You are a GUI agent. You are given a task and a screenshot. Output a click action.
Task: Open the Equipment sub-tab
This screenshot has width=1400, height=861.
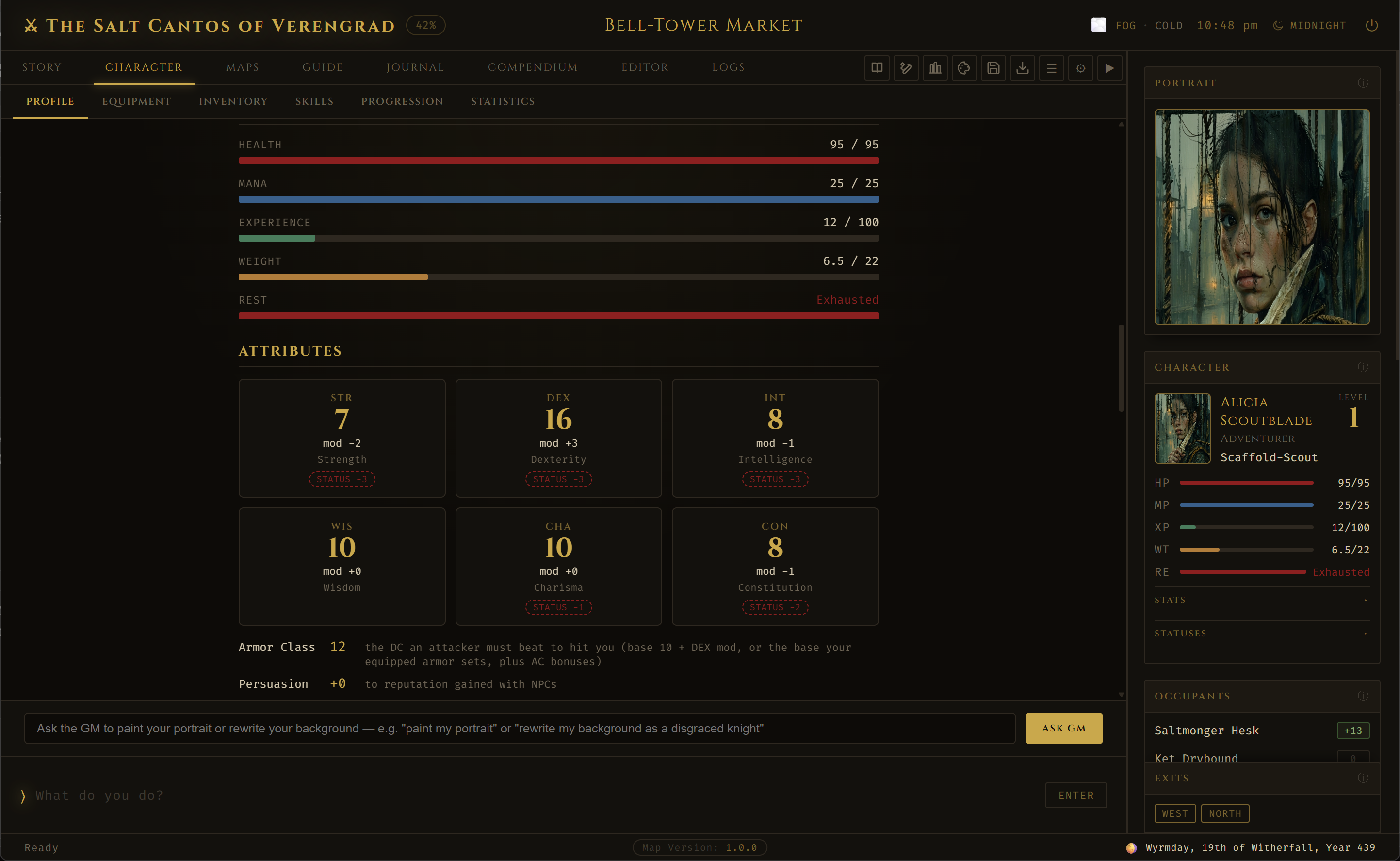137,101
